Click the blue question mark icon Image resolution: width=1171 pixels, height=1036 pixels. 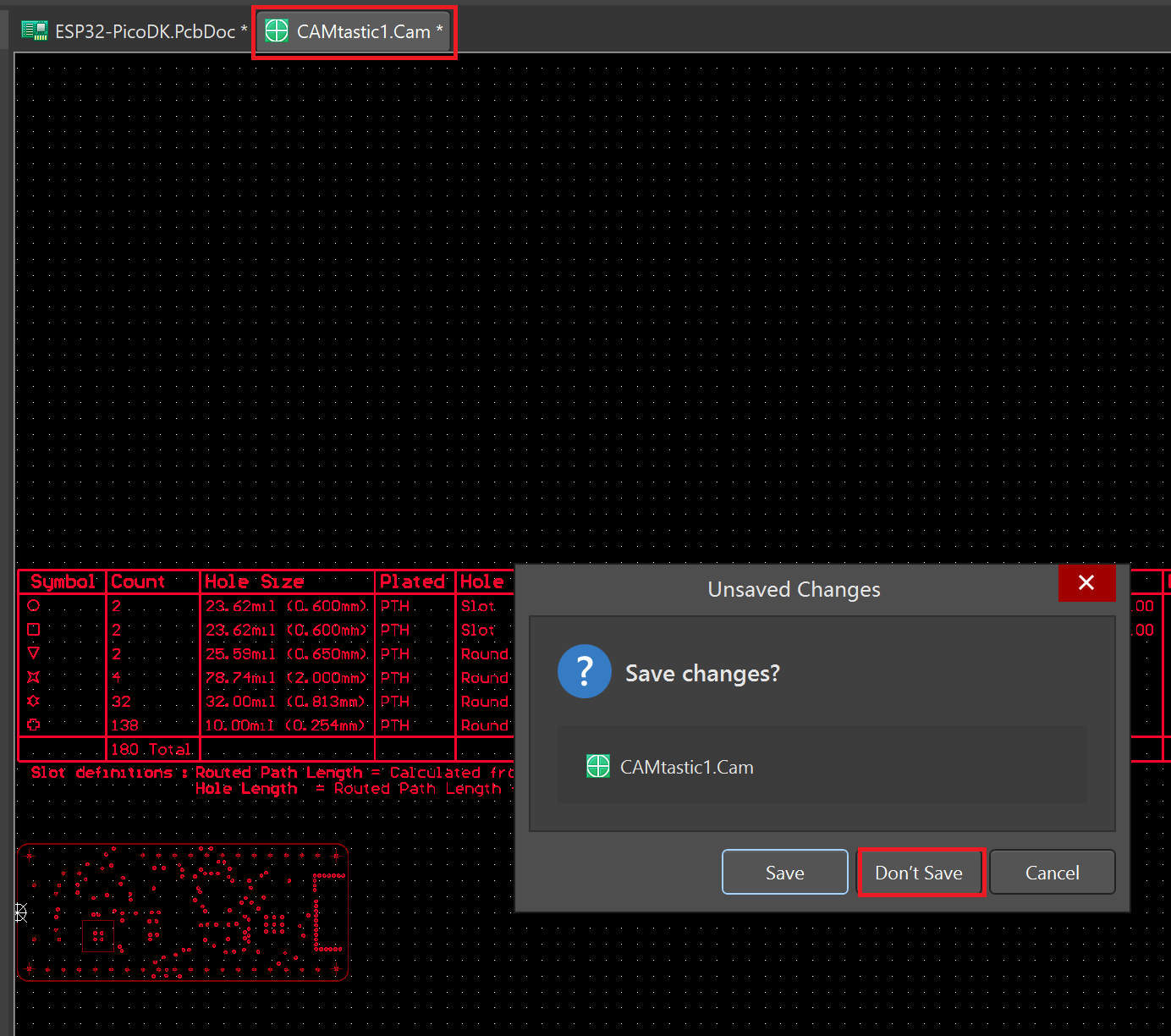[584, 671]
